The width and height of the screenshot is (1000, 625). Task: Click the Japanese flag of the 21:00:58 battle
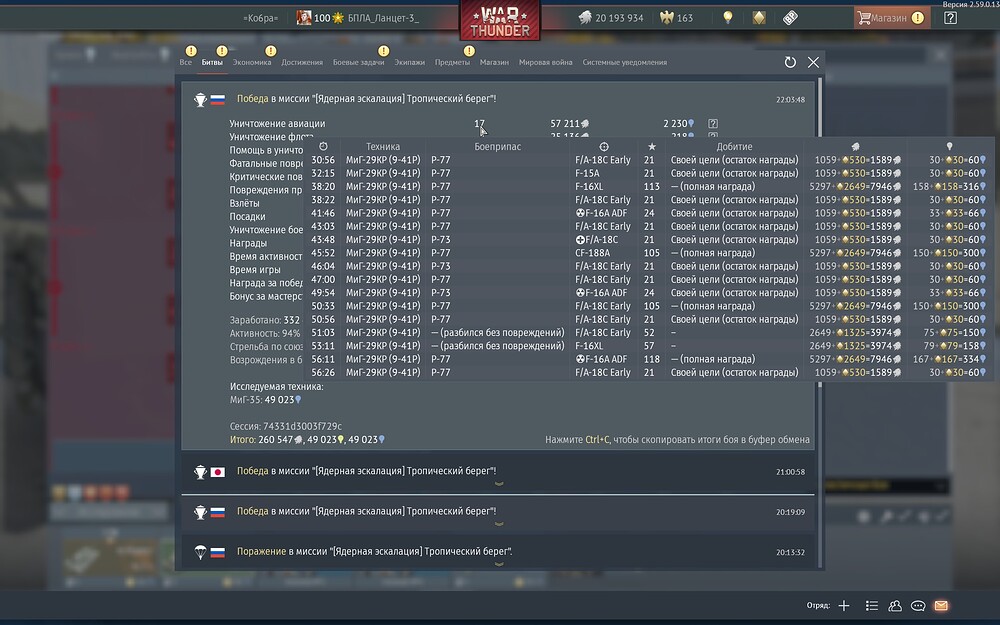pyautogui.click(x=217, y=472)
